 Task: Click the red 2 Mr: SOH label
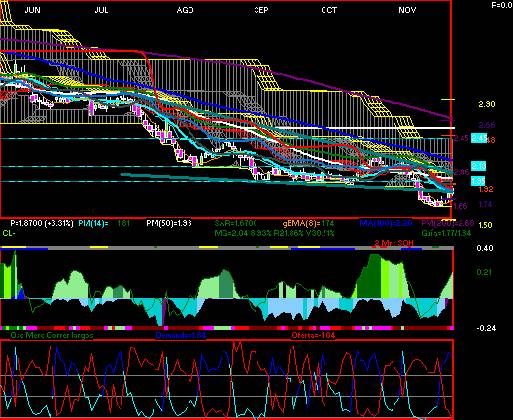tap(394, 243)
